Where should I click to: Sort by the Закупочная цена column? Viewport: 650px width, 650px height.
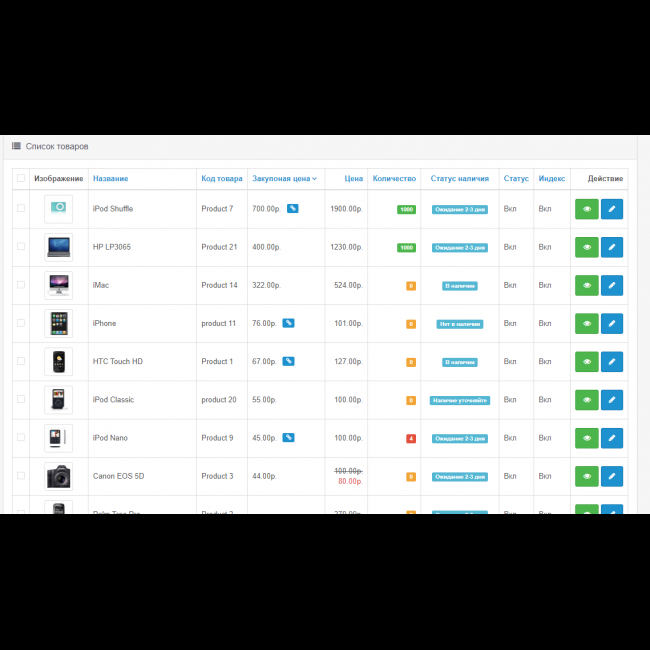(284, 179)
